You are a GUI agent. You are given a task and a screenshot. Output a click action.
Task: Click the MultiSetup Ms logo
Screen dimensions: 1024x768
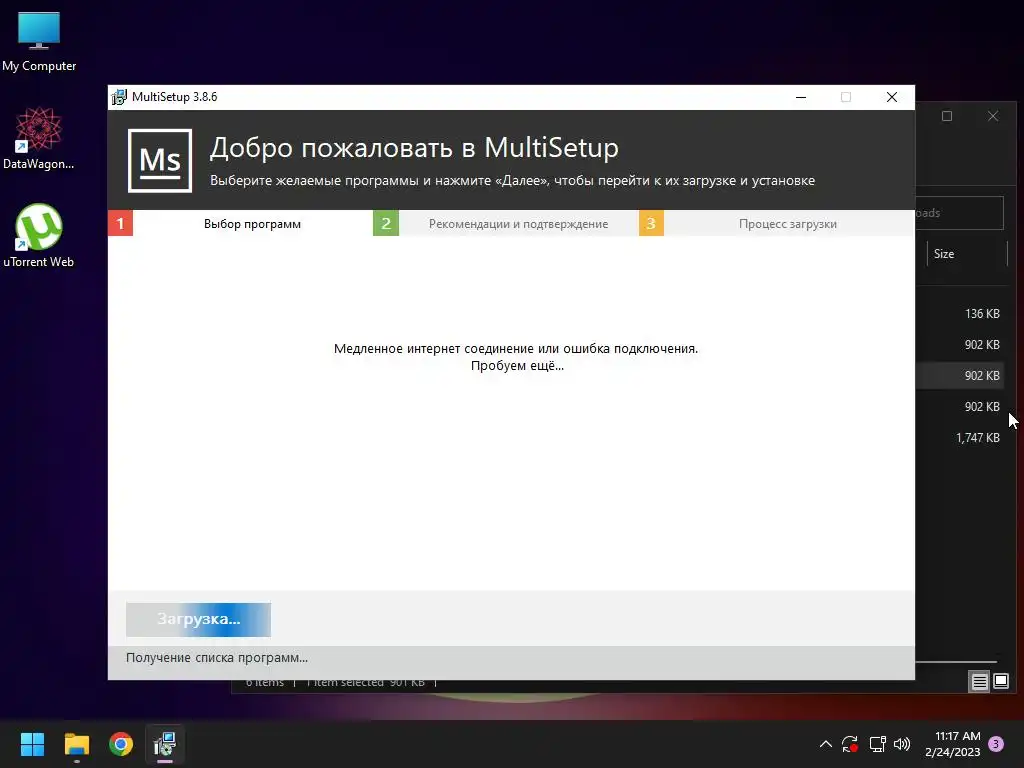[x=160, y=161]
